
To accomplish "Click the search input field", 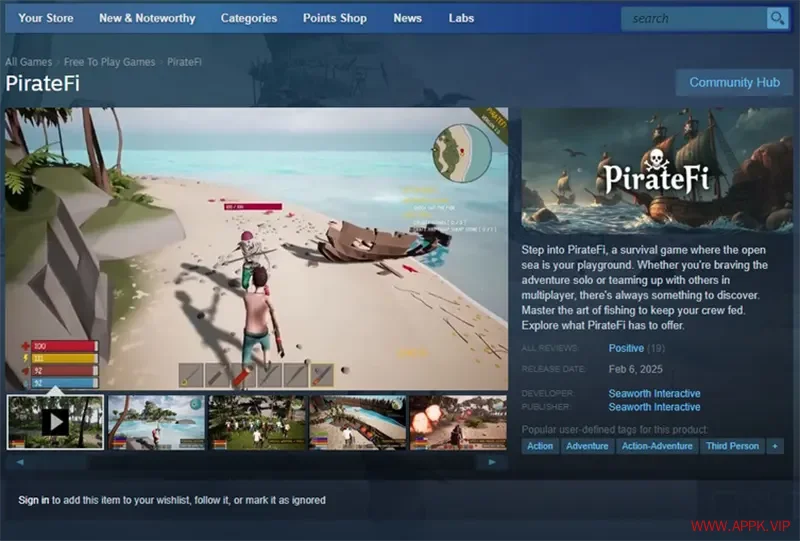I will [694, 19].
